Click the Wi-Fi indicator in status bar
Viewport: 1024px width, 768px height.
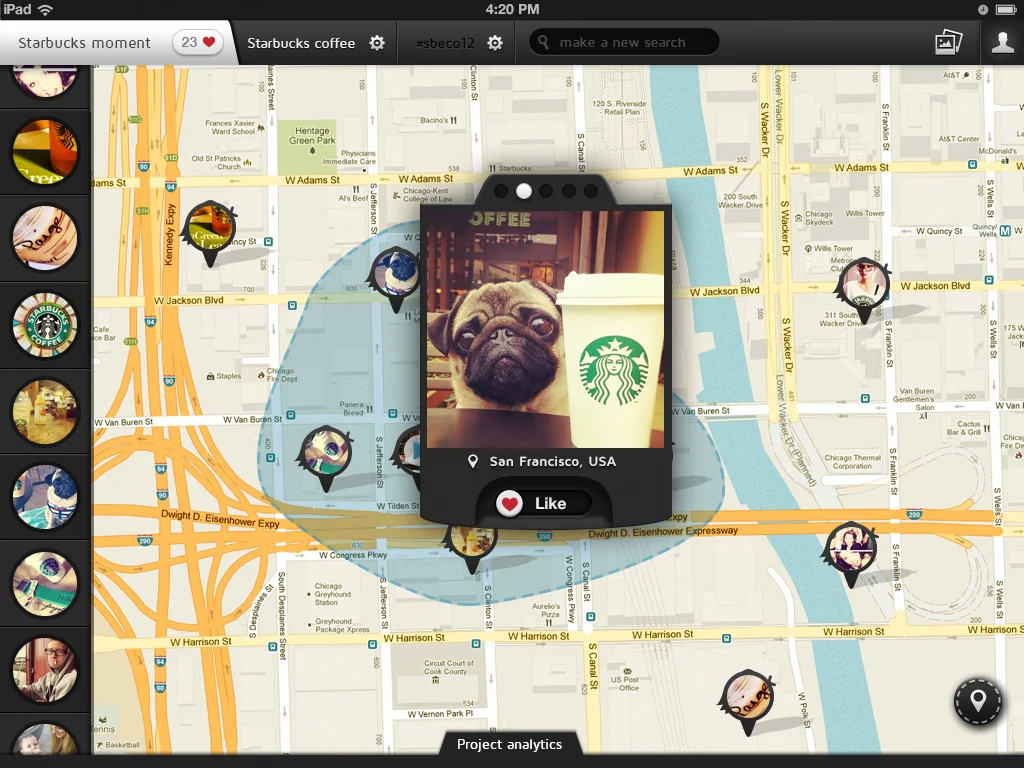coord(46,9)
